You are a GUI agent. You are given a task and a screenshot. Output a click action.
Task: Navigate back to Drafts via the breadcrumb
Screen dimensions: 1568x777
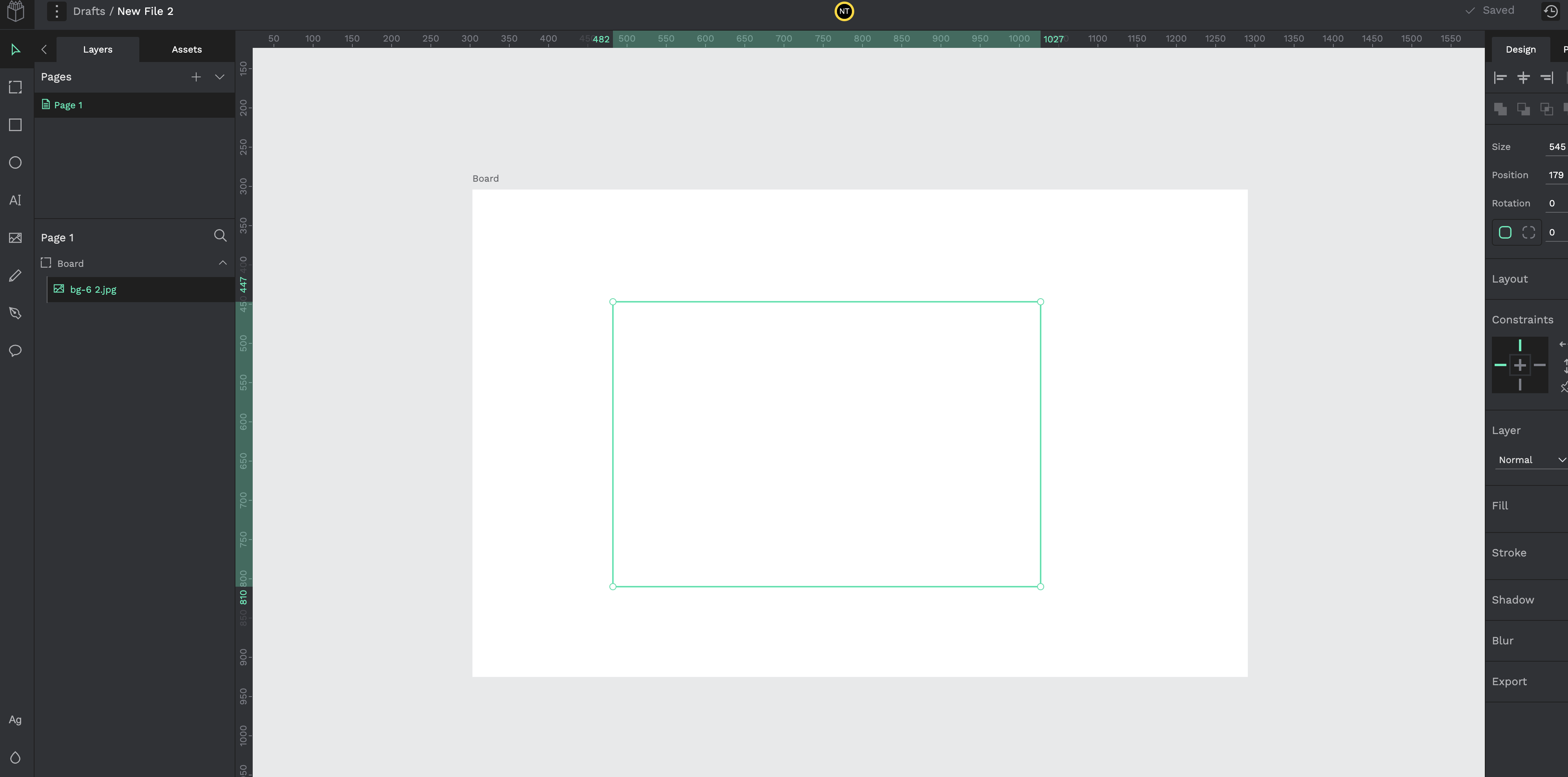coord(89,11)
